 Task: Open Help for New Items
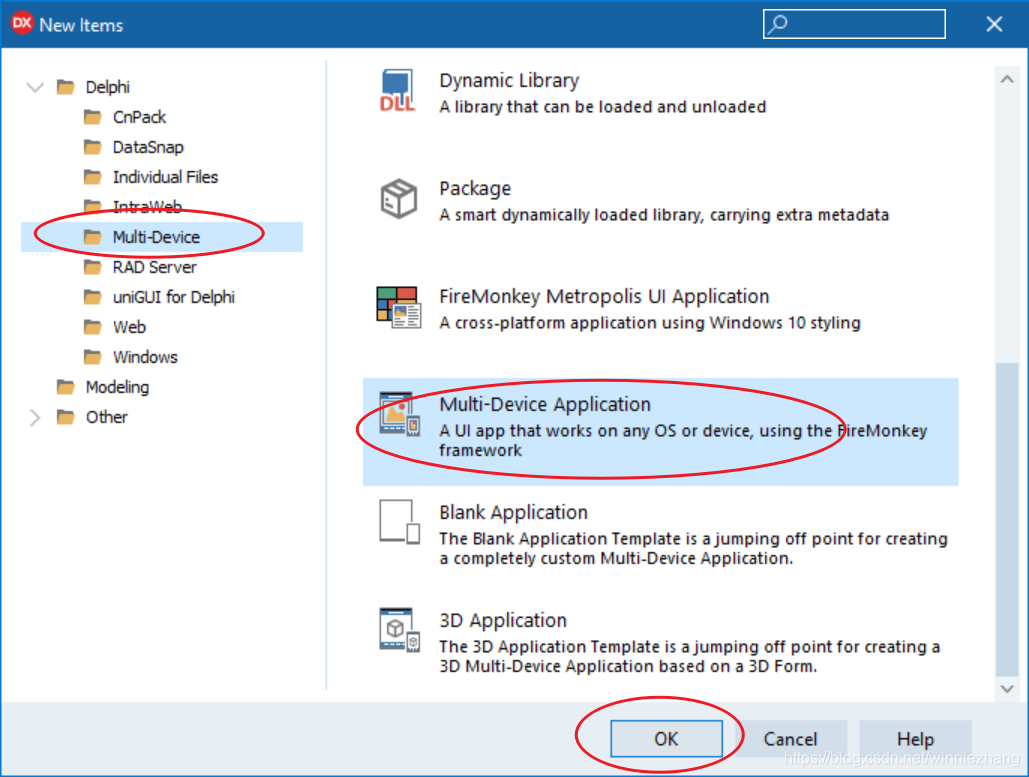[915, 739]
